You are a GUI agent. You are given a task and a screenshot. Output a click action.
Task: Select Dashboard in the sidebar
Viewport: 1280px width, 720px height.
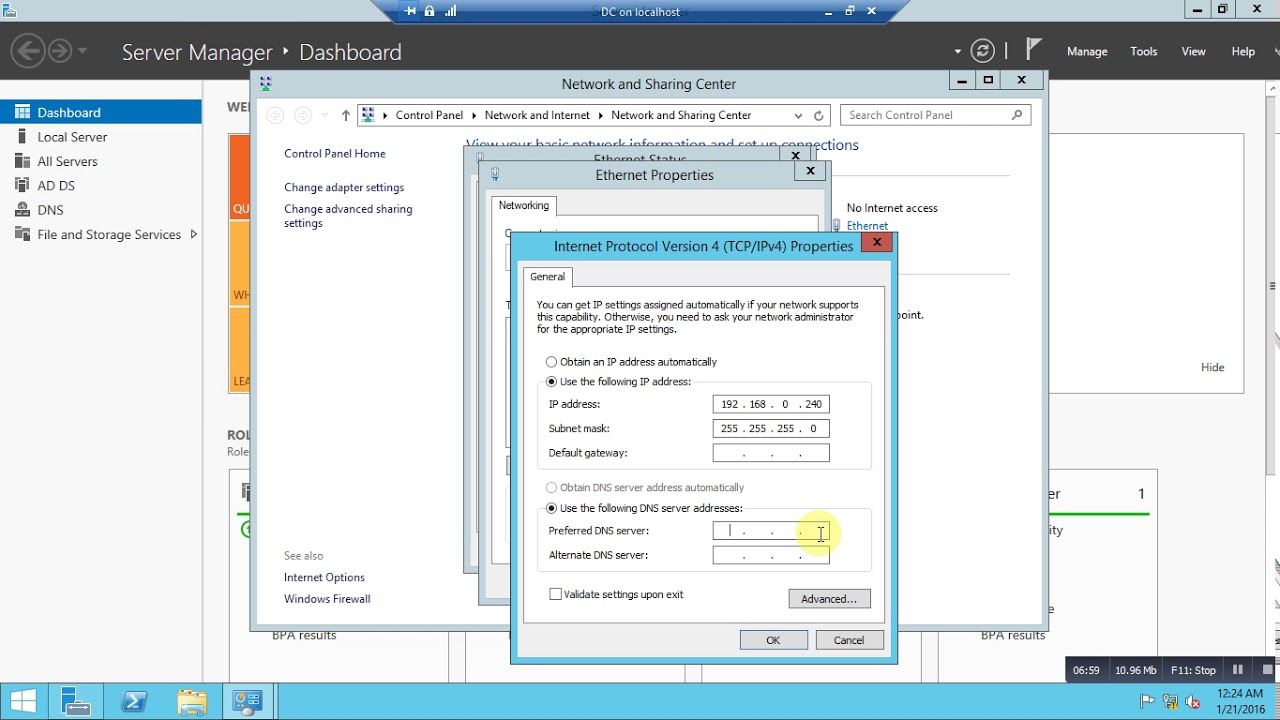100,112
